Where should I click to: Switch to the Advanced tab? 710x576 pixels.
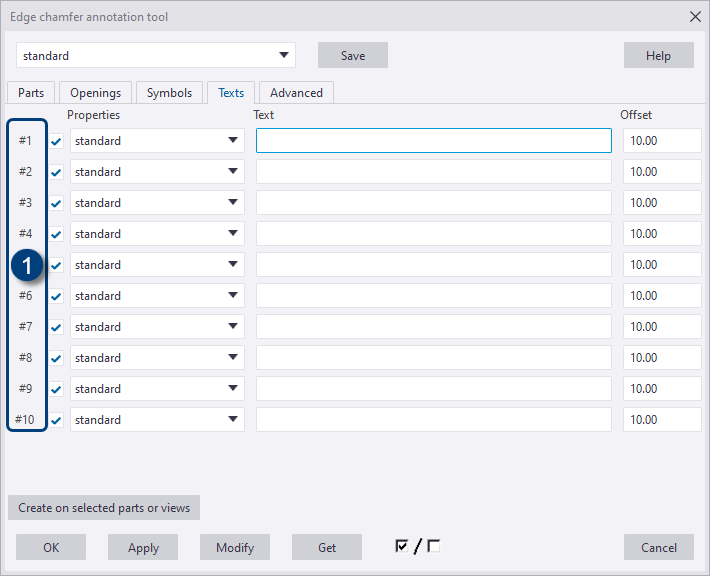[x=297, y=93]
